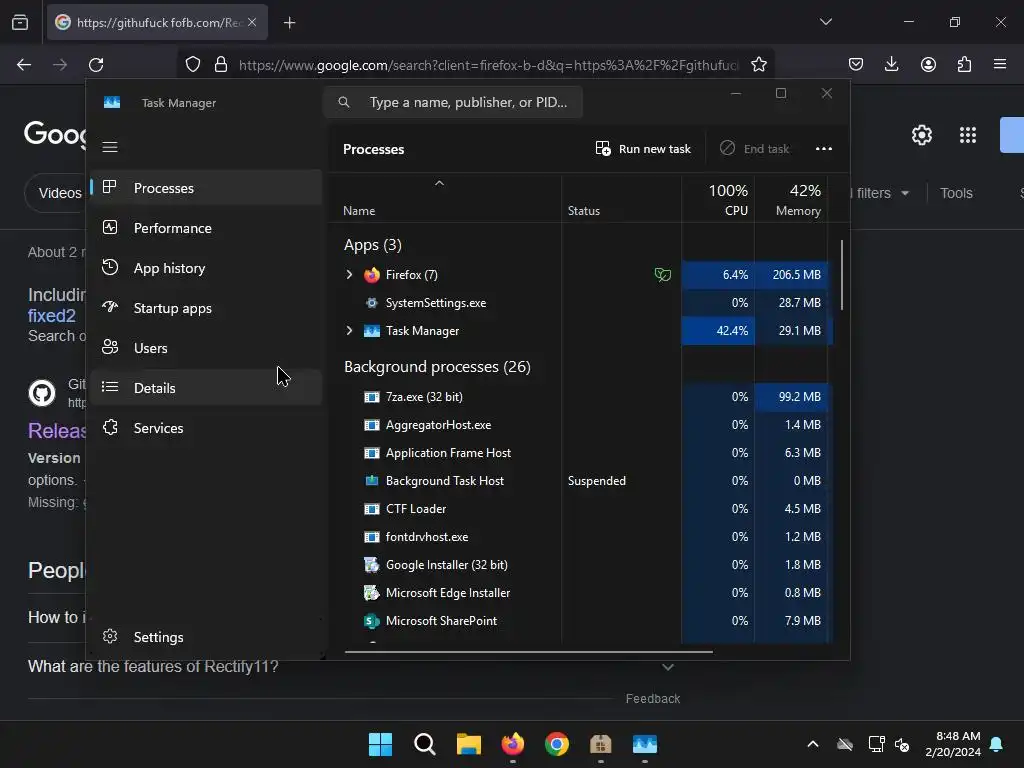Click the Microsoft SharePoint process icon

(372, 621)
